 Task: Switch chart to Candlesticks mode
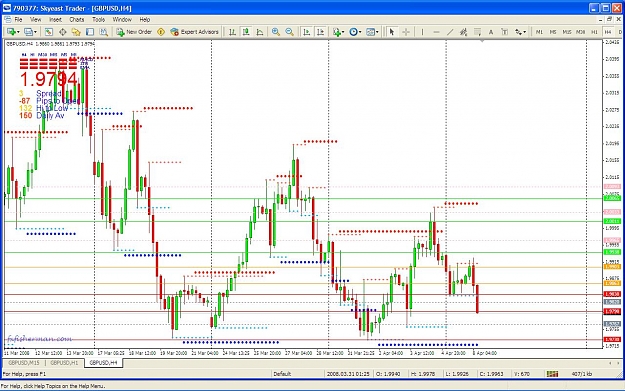[x=246, y=32]
